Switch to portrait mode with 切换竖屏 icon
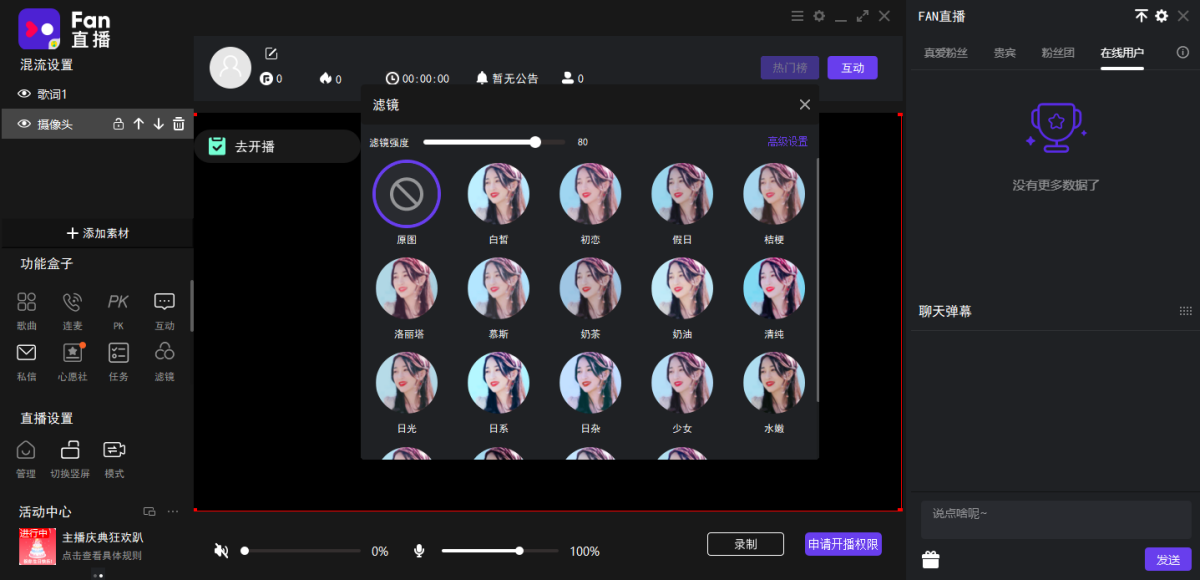 (70, 450)
